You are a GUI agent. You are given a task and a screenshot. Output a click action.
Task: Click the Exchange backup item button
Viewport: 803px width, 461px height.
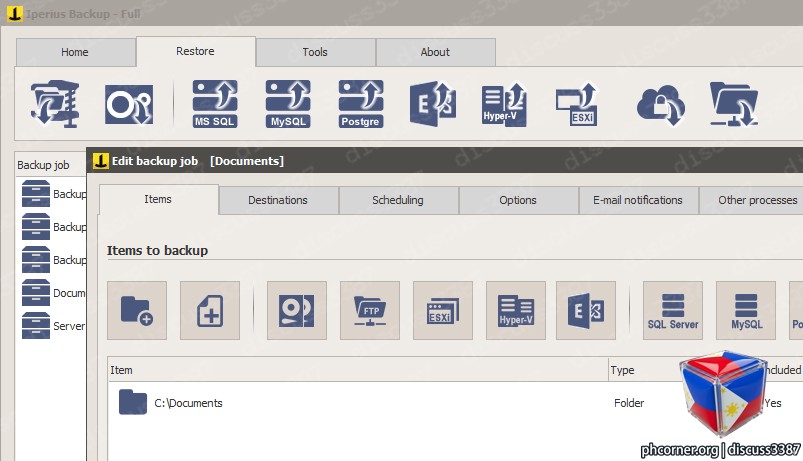586,310
